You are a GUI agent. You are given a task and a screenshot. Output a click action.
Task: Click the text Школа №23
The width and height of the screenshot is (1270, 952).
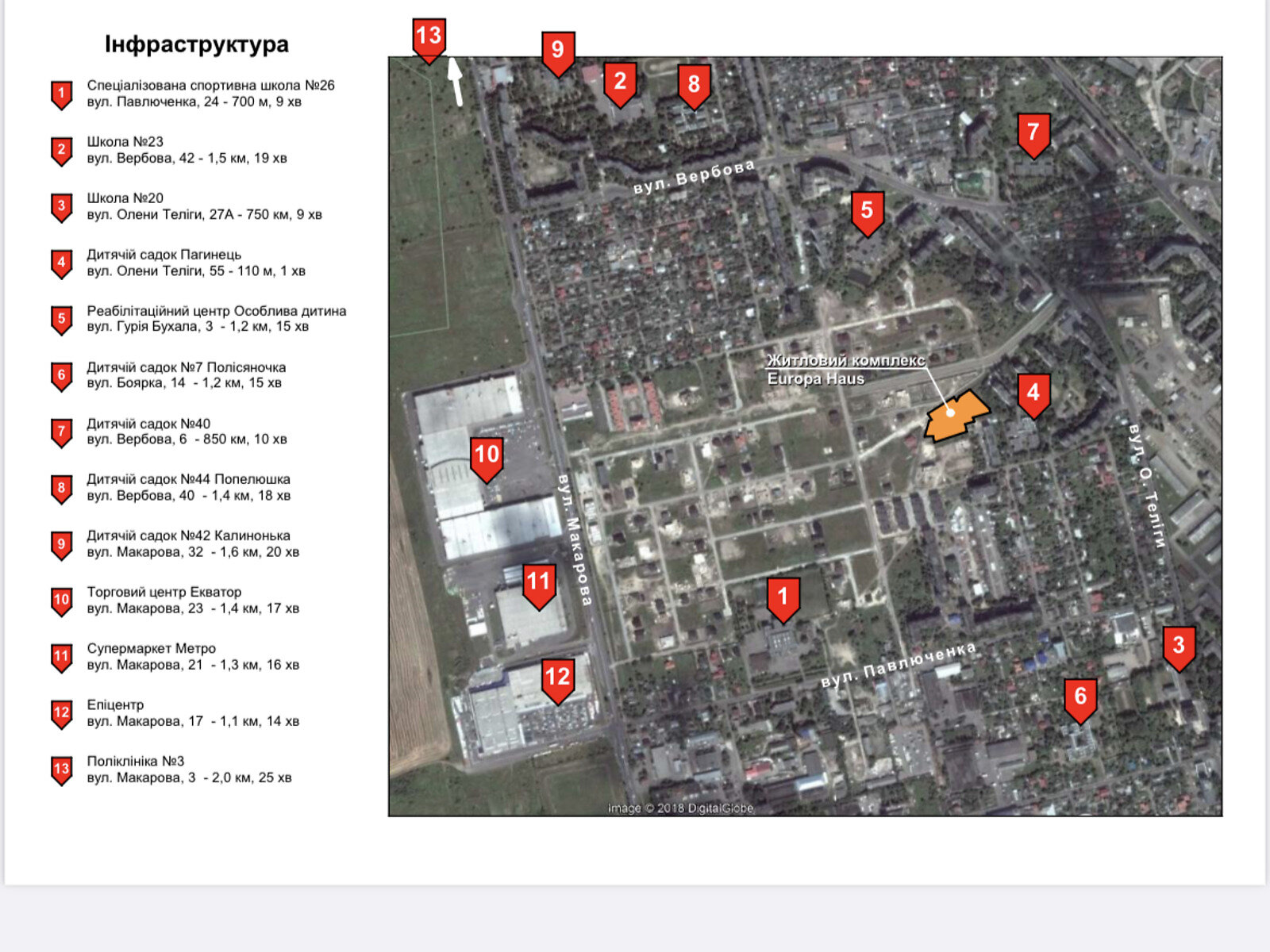(x=125, y=142)
